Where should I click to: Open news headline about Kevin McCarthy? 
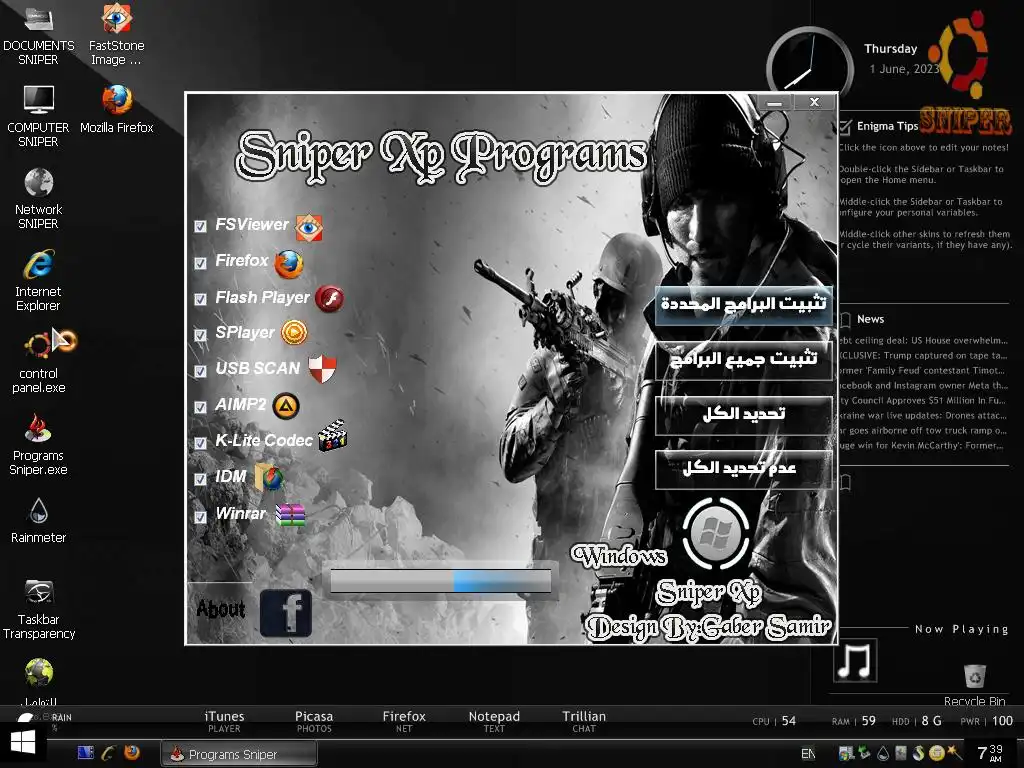pyautogui.click(x=921, y=445)
